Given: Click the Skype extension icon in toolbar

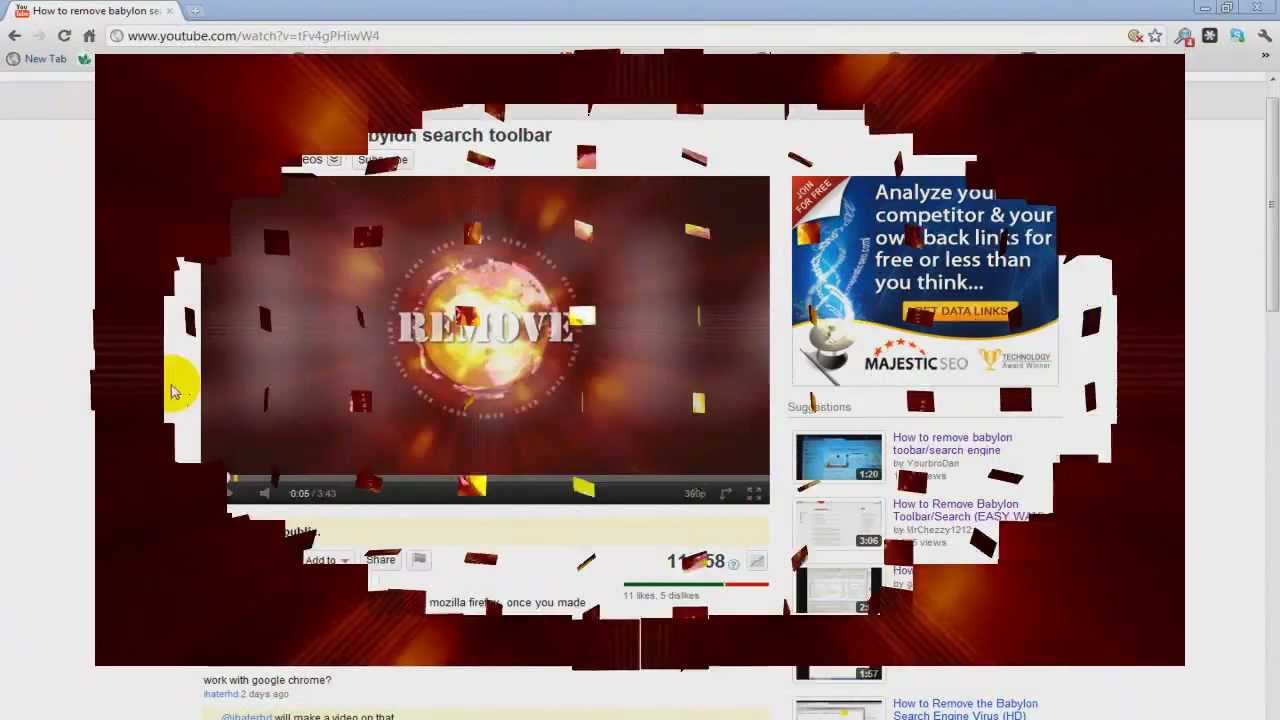Looking at the screenshot, I should pyautogui.click(x=1237, y=36).
